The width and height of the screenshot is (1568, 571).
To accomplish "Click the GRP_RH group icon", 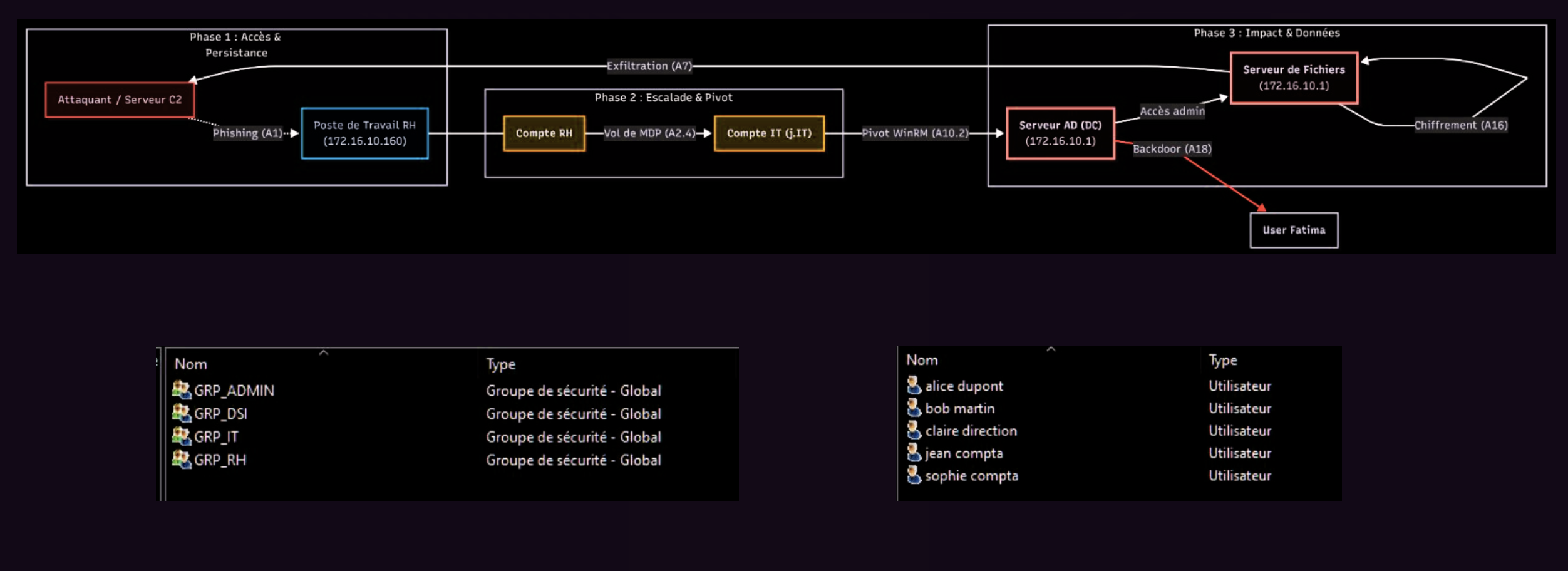I will coord(182,460).
